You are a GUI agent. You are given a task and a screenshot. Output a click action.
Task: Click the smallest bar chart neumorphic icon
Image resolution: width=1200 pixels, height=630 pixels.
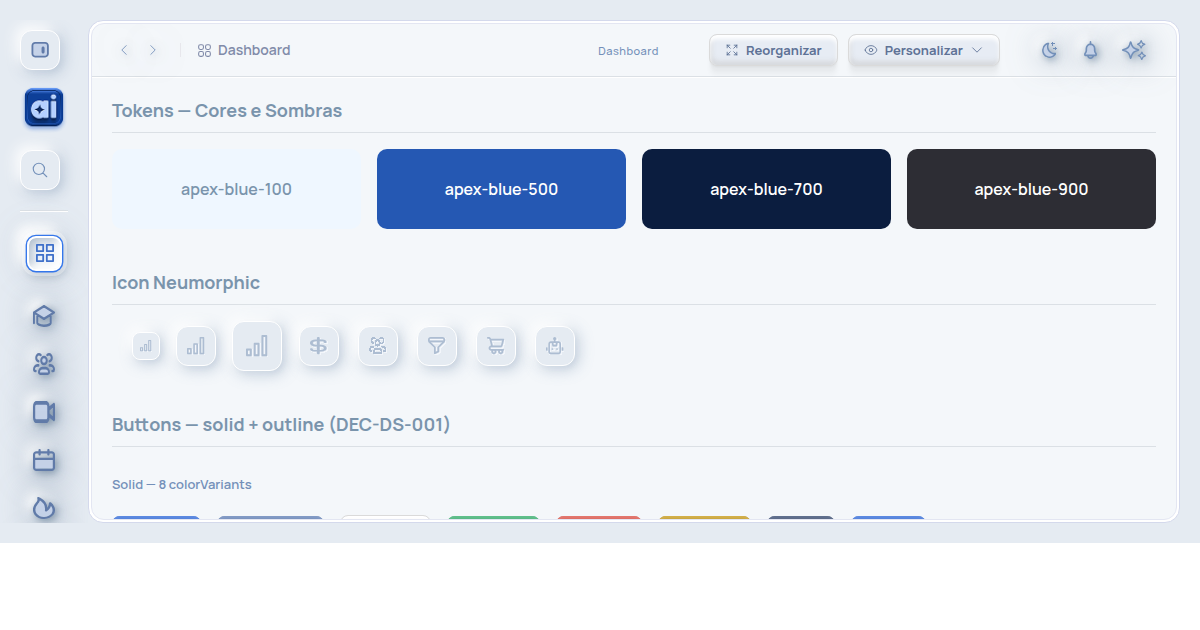point(146,346)
